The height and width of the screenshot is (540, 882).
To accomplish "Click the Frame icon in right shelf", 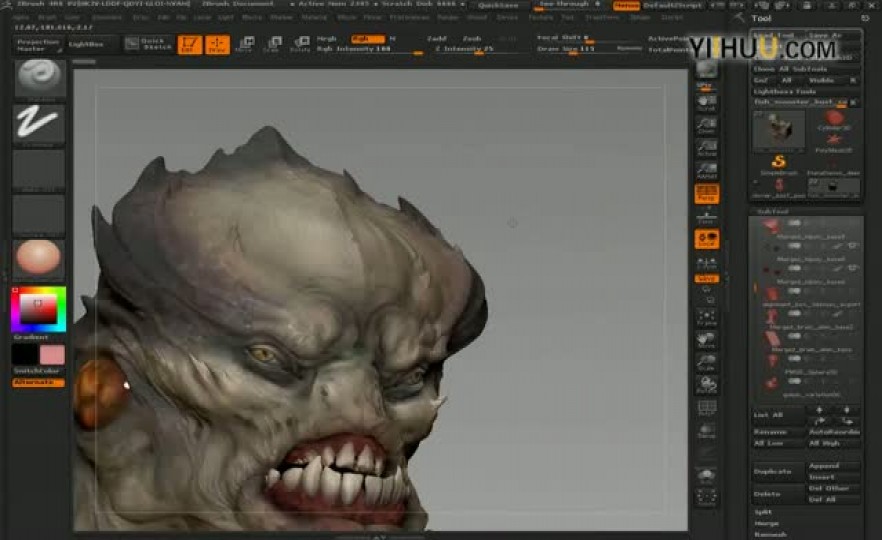I will tap(706, 318).
